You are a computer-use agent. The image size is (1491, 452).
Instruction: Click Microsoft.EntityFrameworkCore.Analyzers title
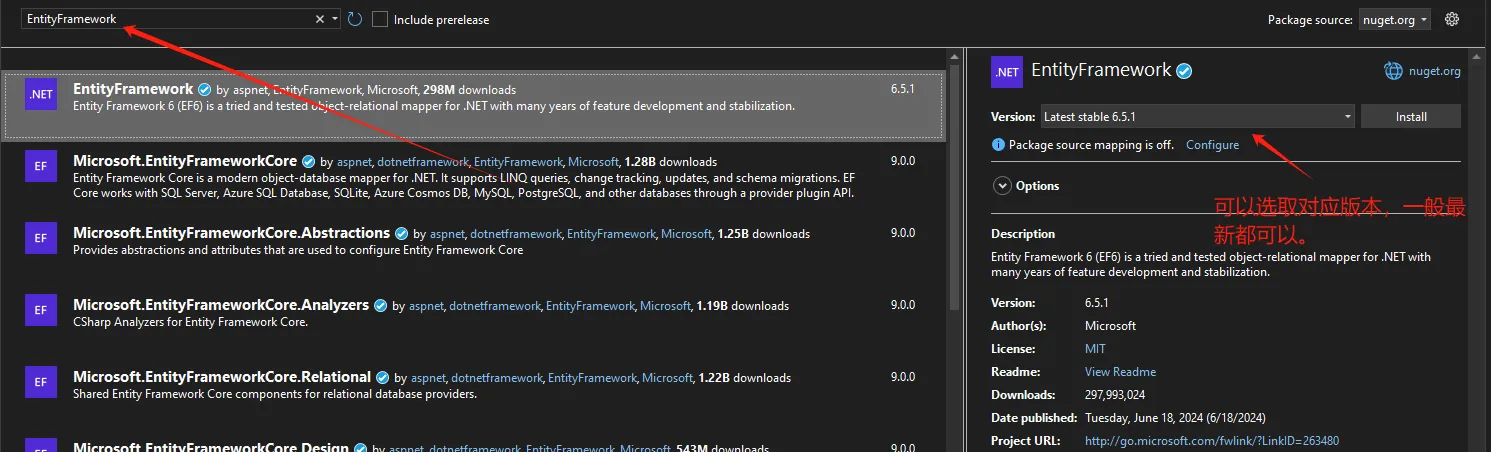point(221,305)
